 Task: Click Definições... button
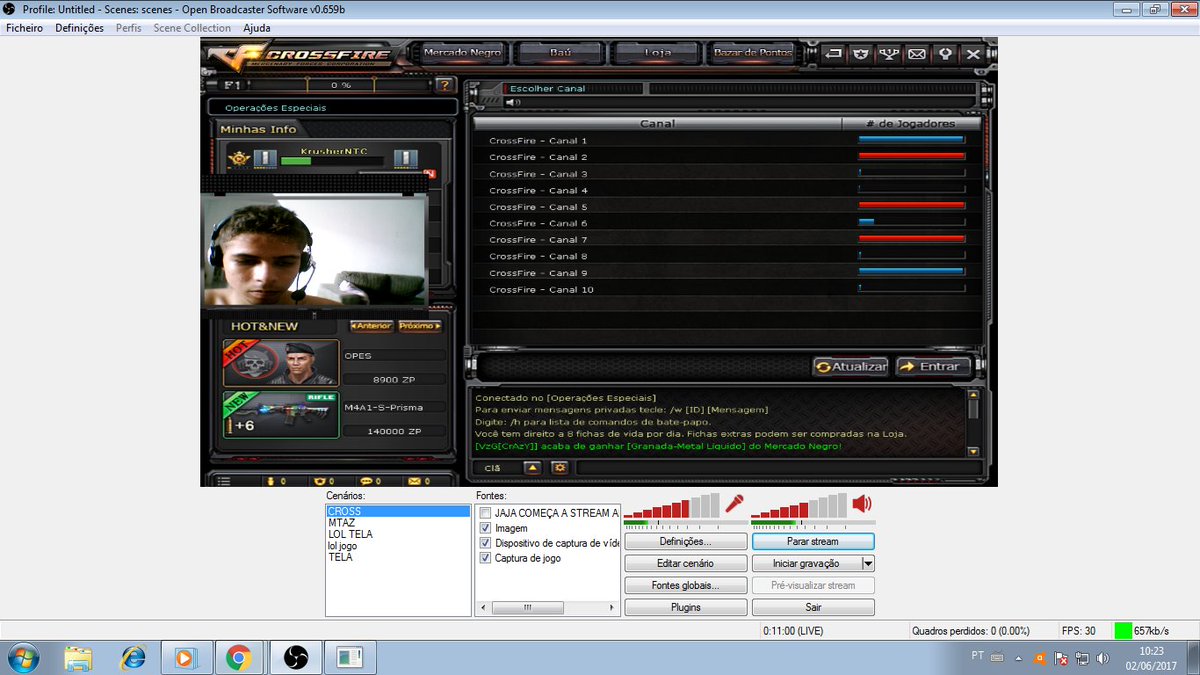point(686,541)
